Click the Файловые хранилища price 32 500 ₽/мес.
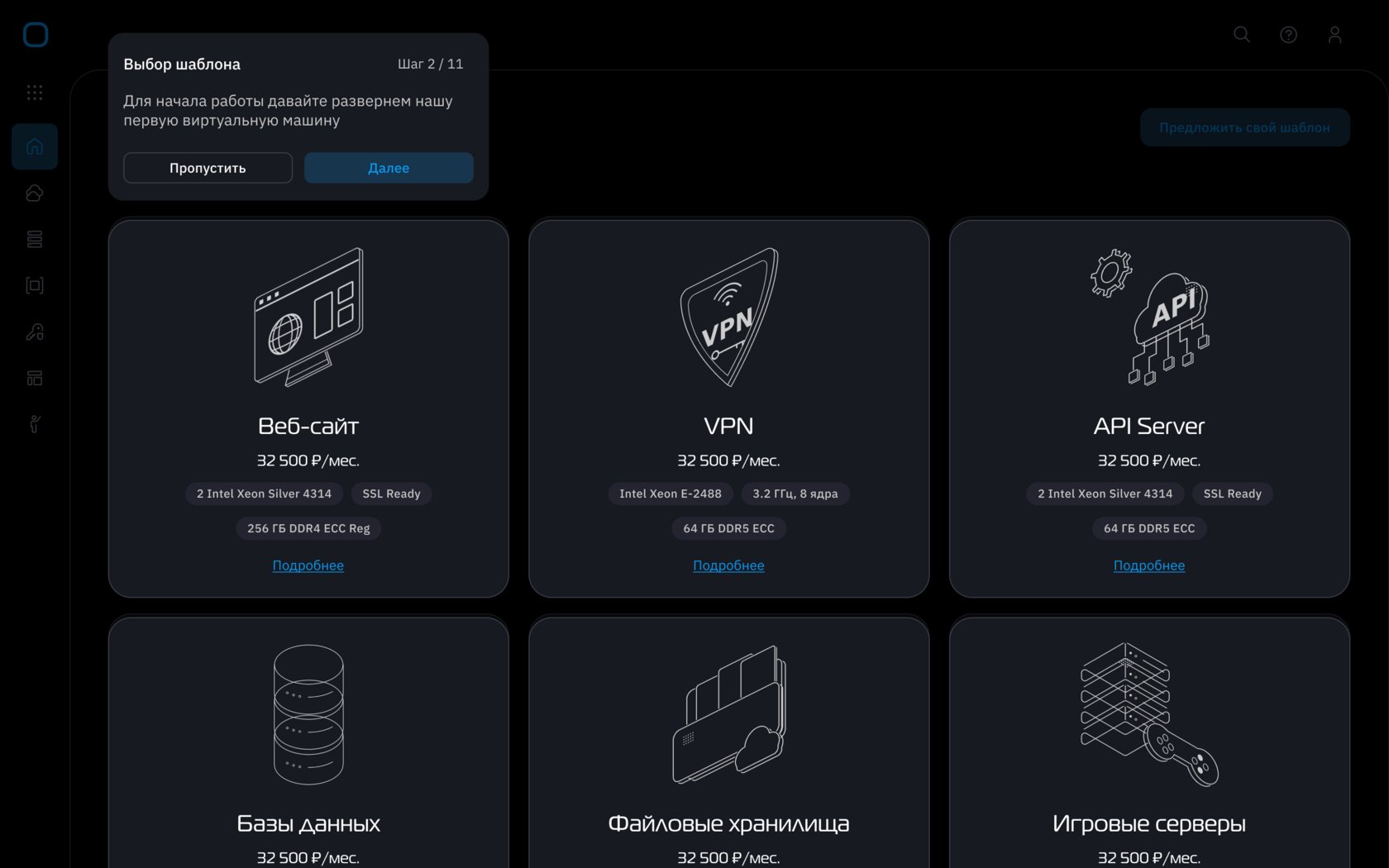Viewport: 1389px width, 868px height. pyautogui.click(x=728, y=858)
